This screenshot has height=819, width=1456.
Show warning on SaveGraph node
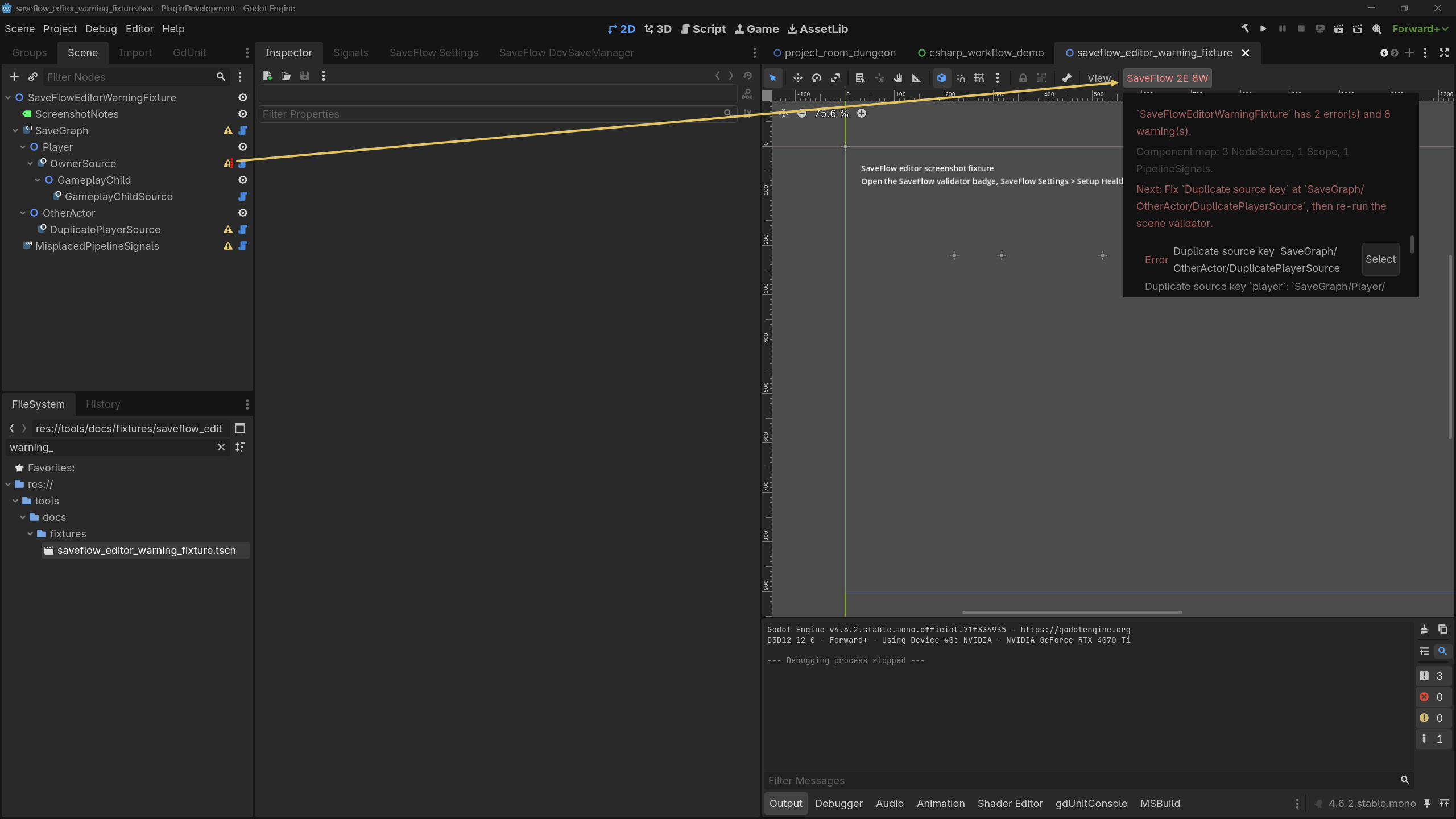(228, 131)
